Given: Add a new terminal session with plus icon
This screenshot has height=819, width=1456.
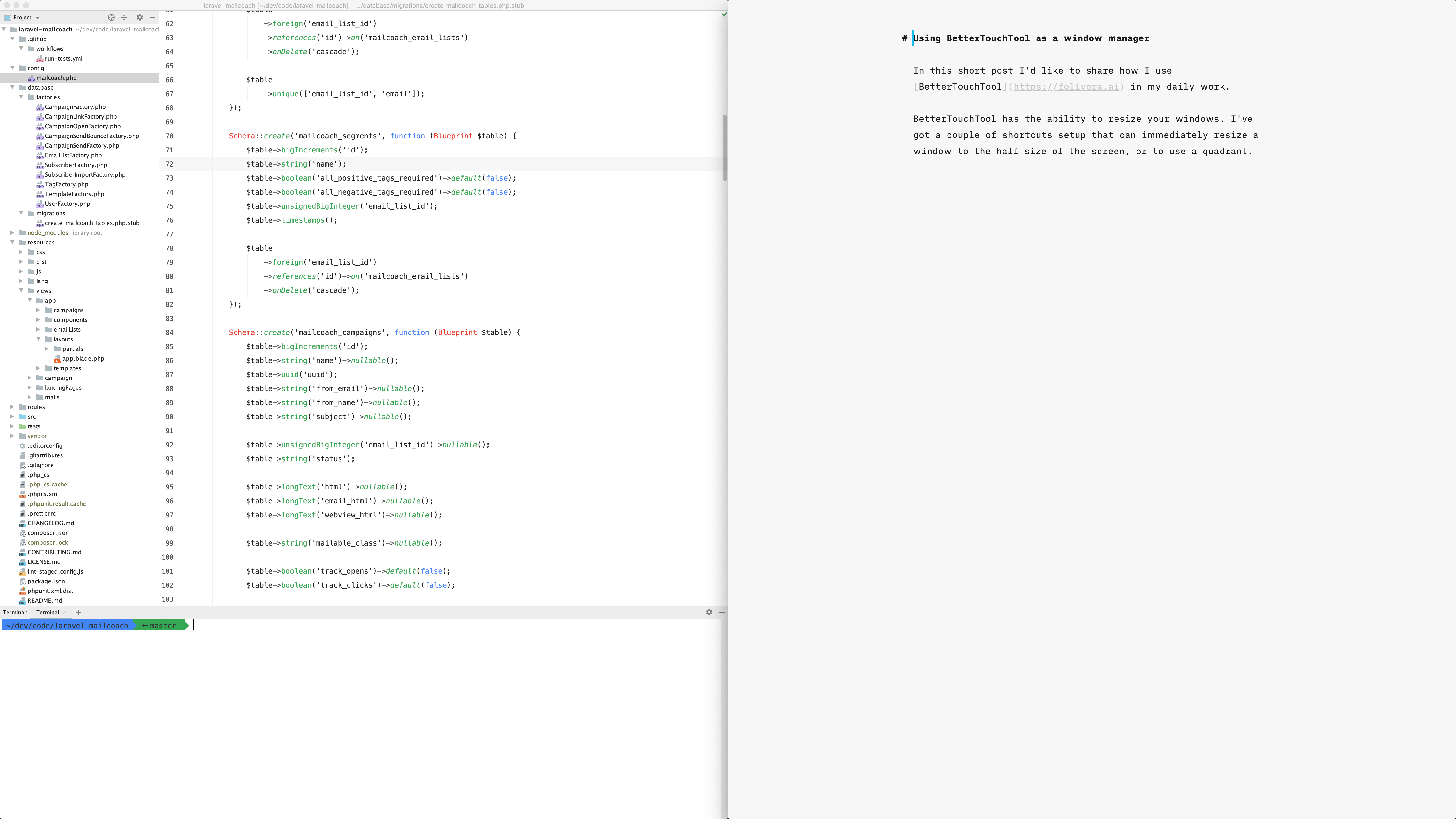Looking at the screenshot, I should click(79, 612).
